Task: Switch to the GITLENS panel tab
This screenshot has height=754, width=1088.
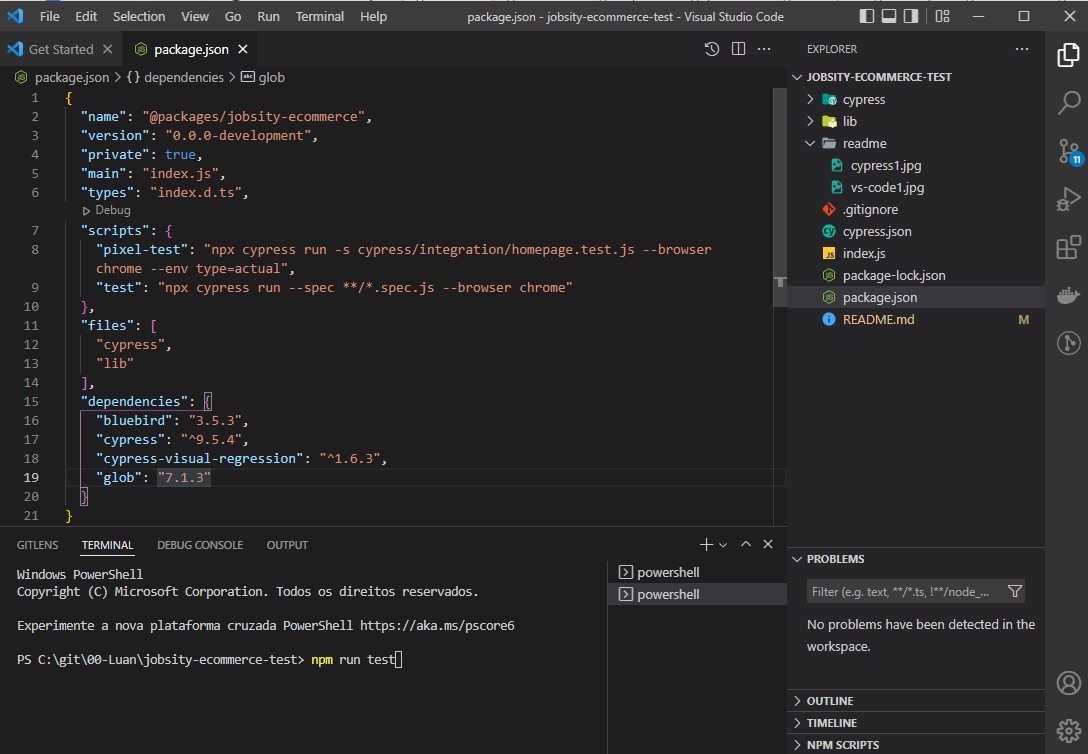Action: click(x=37, y=545)
